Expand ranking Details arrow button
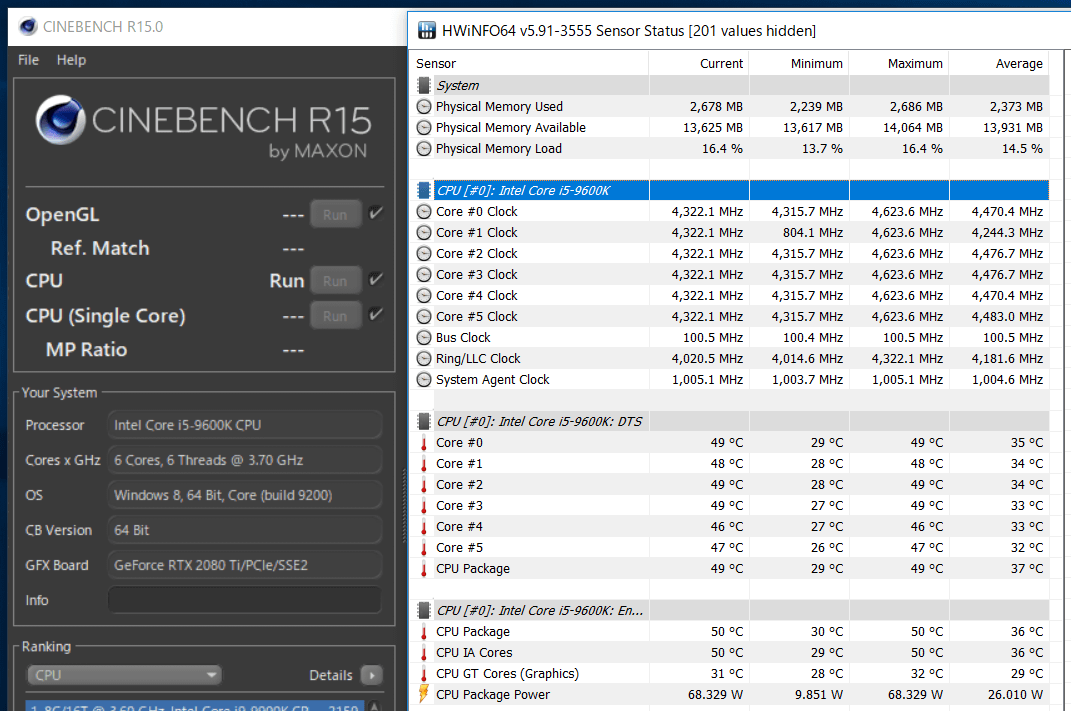 [x=372, y=675]
